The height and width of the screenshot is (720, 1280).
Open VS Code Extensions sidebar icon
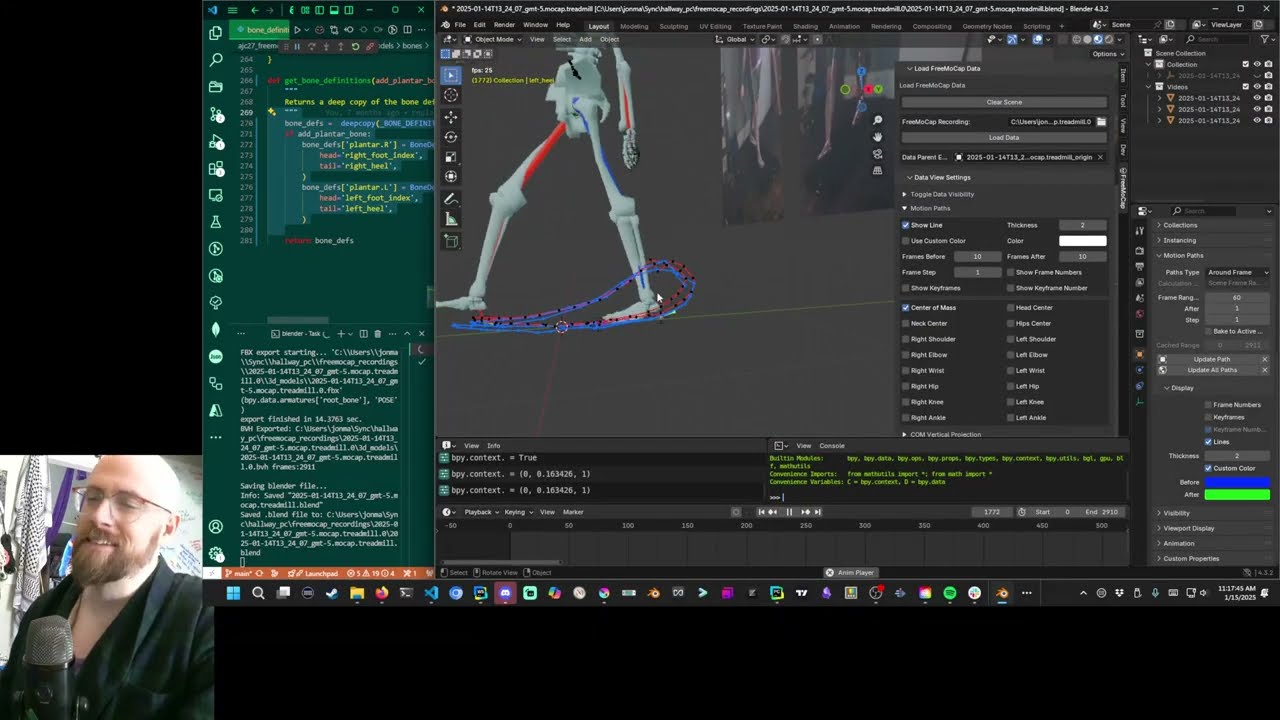click(x=216, y=168)
